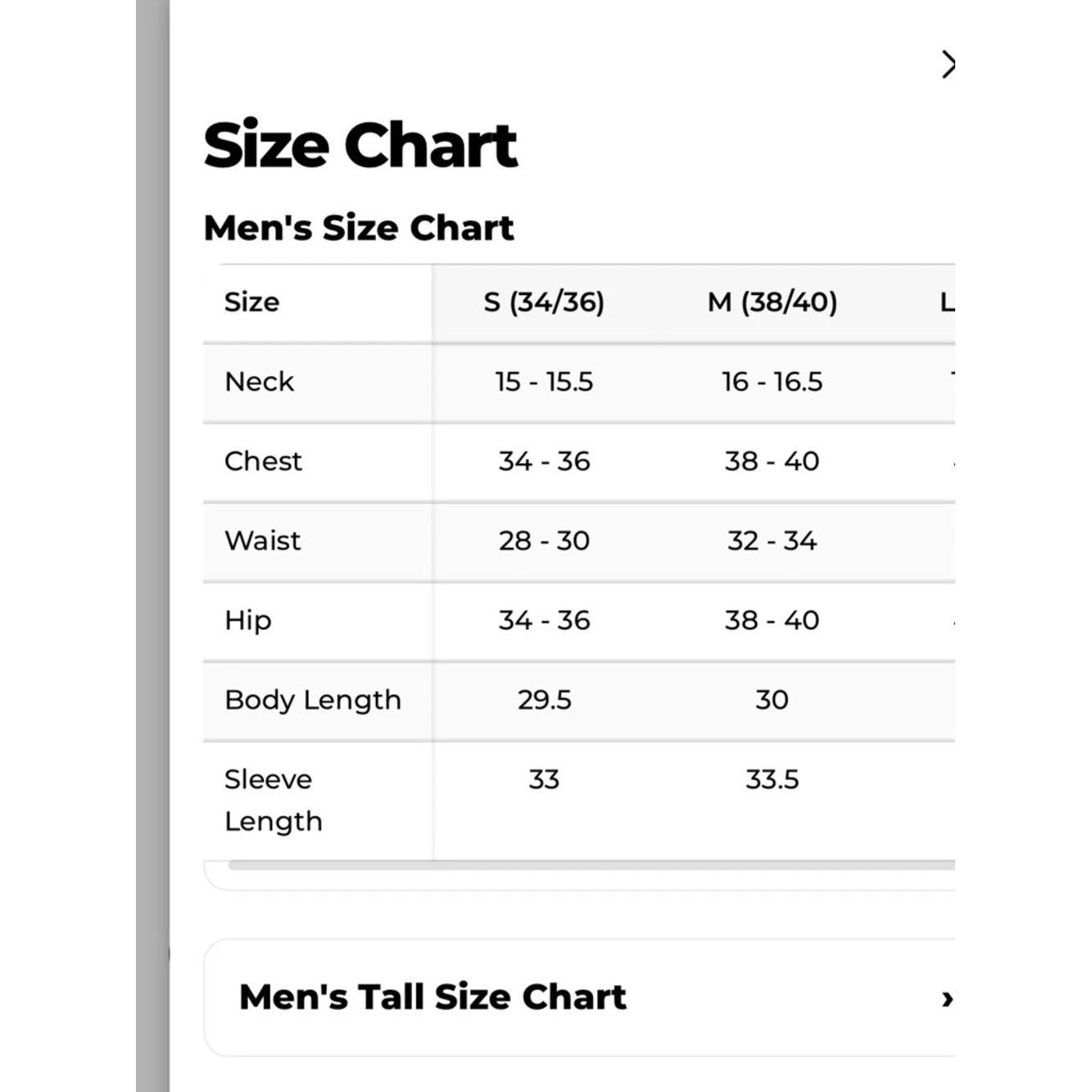Select the S (34/36) column header

[544, 302]
